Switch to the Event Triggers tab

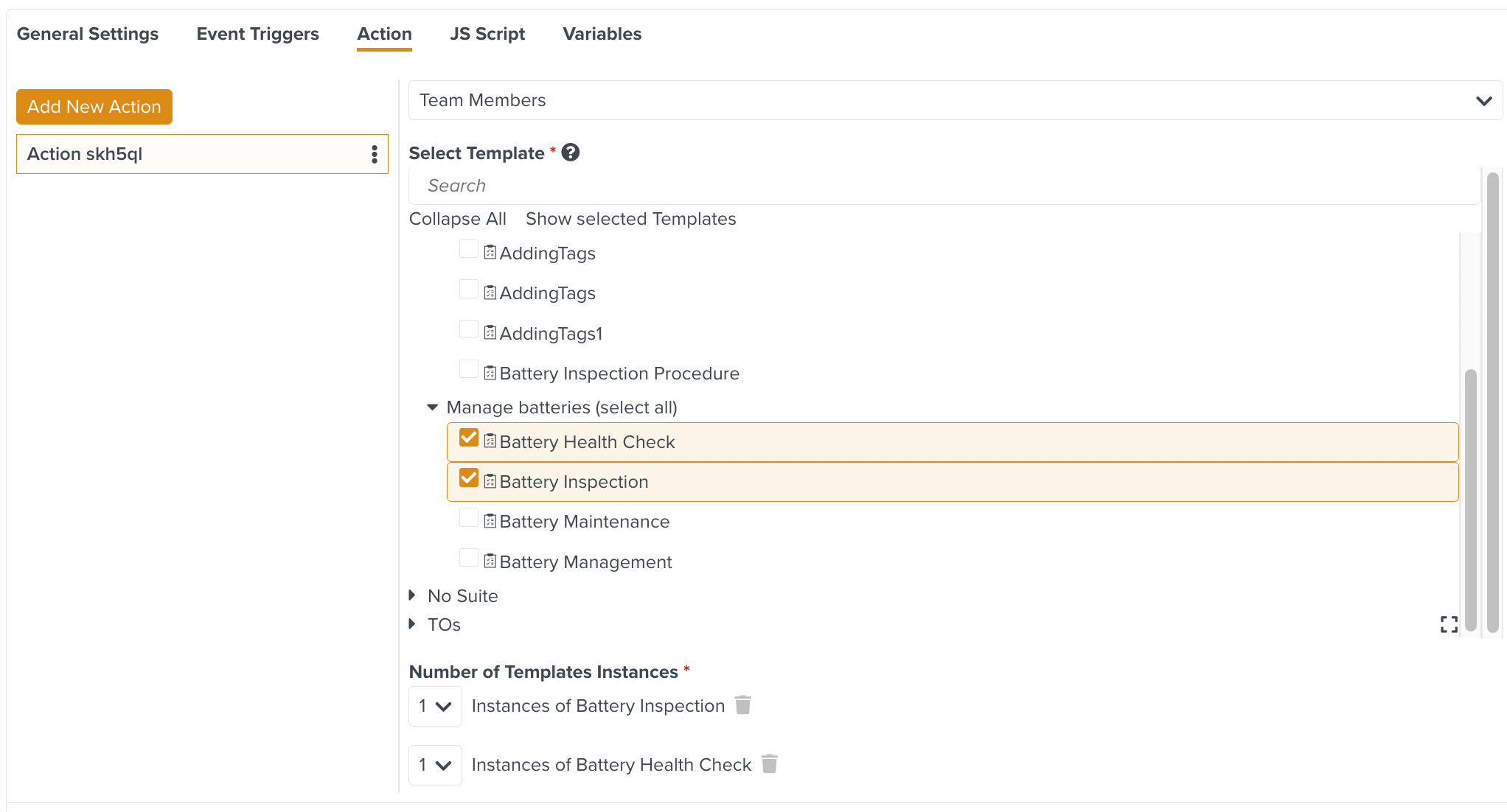tap(257, 34)
